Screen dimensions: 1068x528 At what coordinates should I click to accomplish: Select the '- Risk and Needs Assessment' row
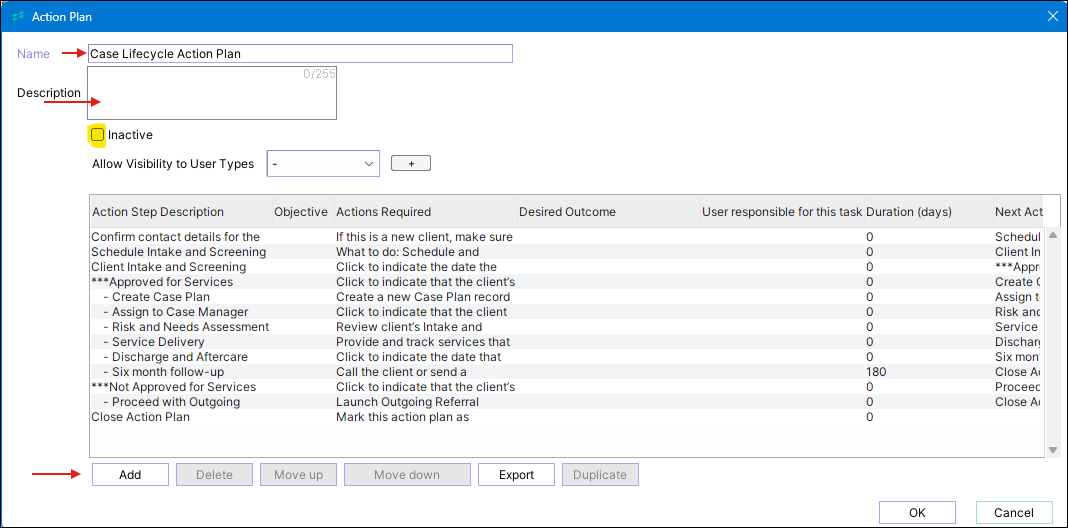point(566,327)
